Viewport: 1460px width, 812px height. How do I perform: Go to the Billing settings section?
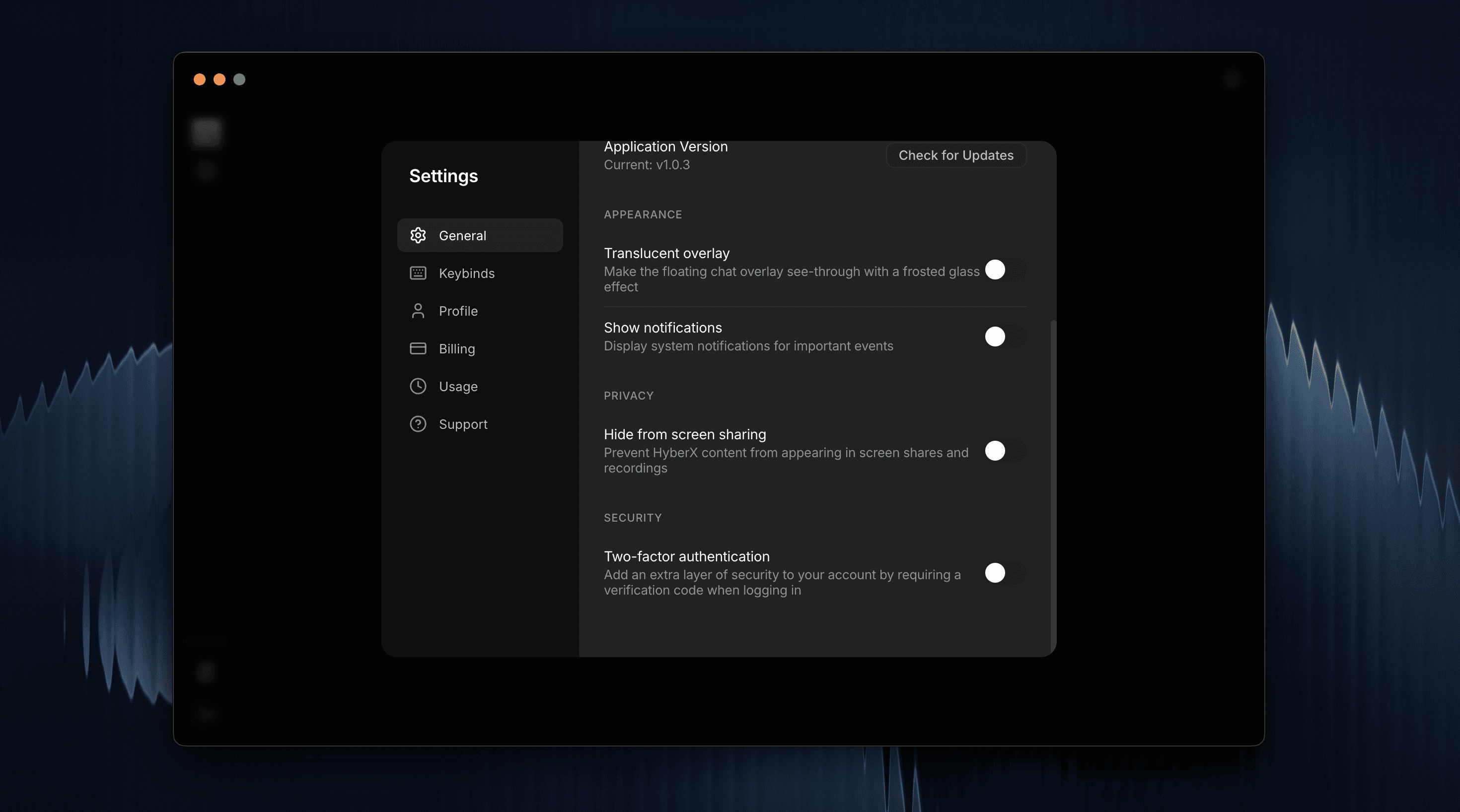coord(457,348)
